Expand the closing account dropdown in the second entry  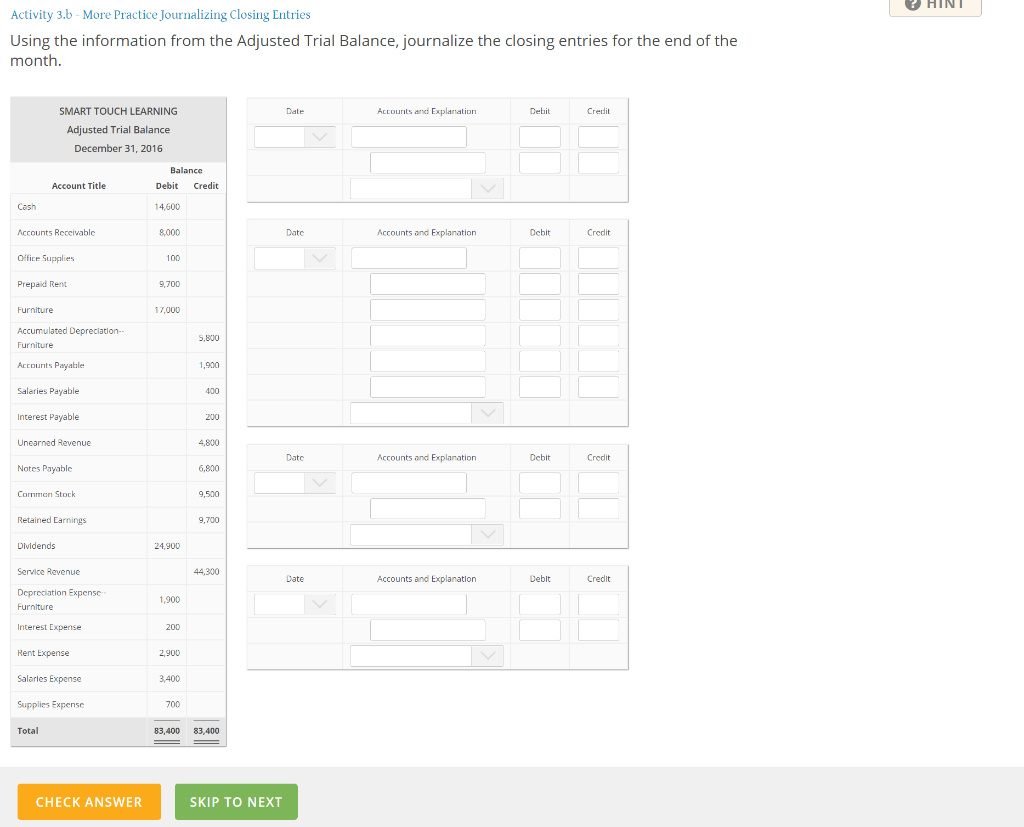click(487, 412)
